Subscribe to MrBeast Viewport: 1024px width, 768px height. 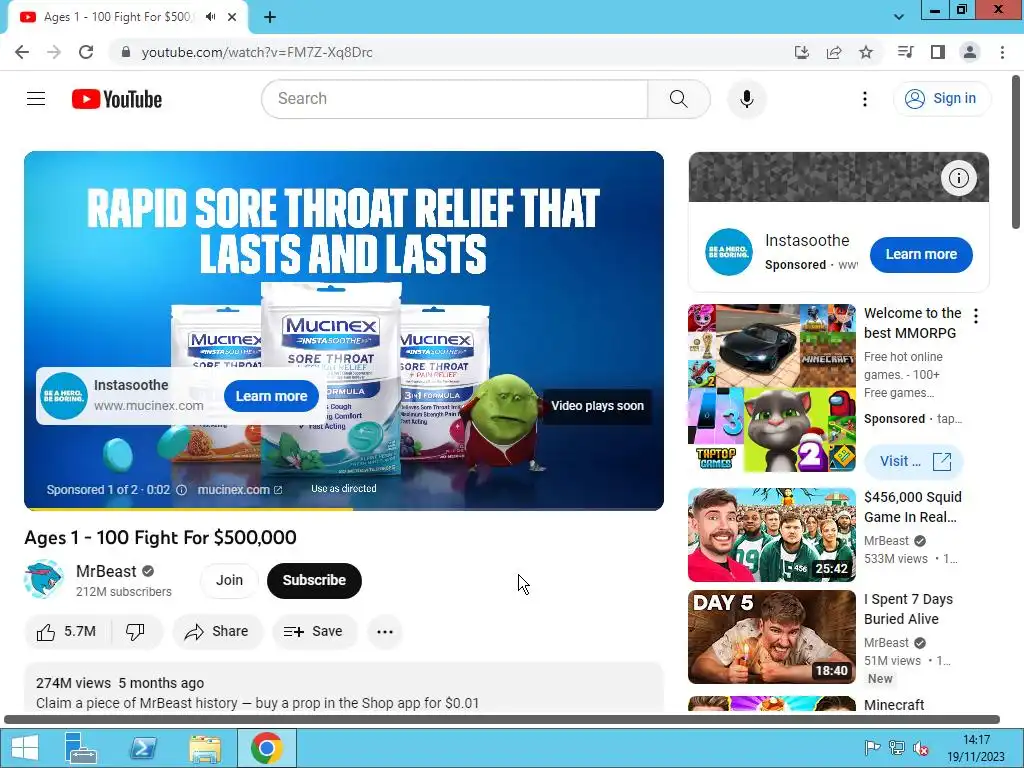pyautogui.click(x=314, y=580)
